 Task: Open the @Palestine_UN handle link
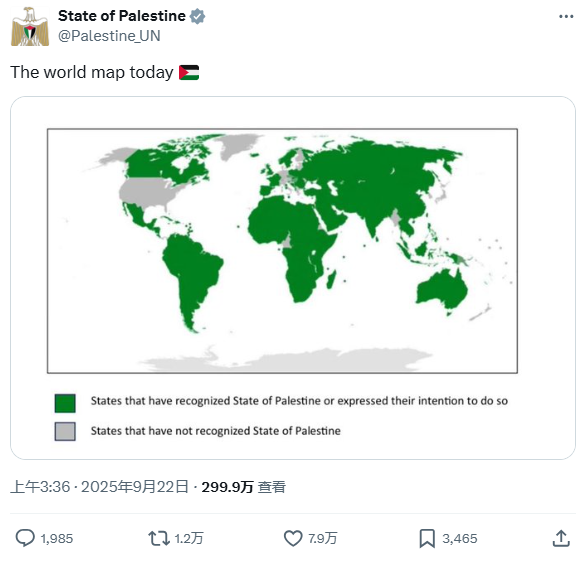pyautogui.click(x=110, y=36)
